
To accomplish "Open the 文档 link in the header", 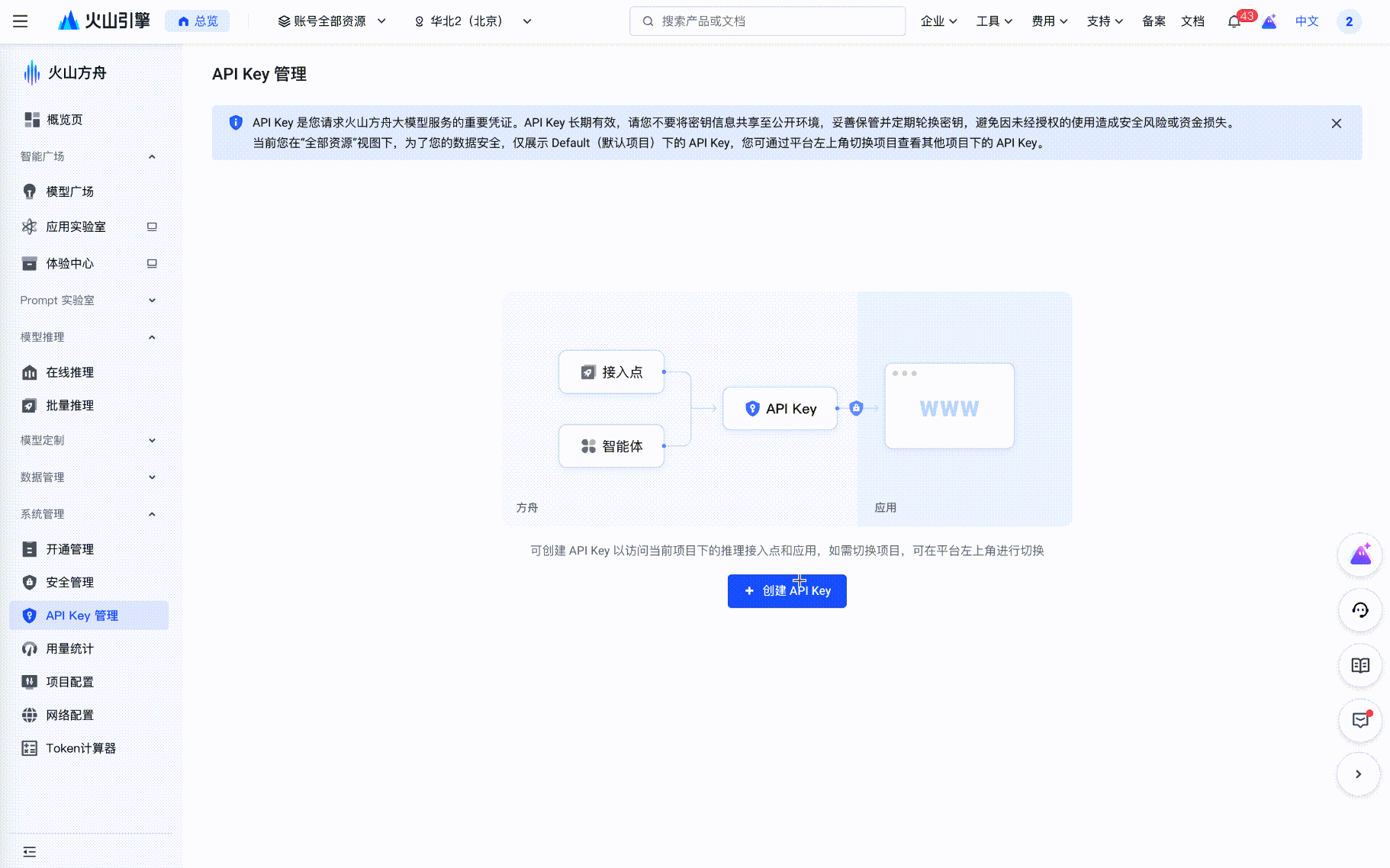I will pos(1192,21).
